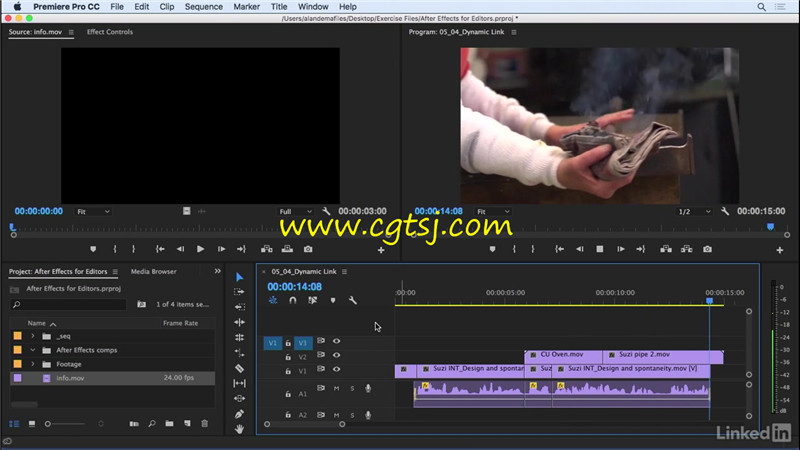The image size is (800, 450).
Task: Hide track V2 output eye
Action: click(336, 355)
